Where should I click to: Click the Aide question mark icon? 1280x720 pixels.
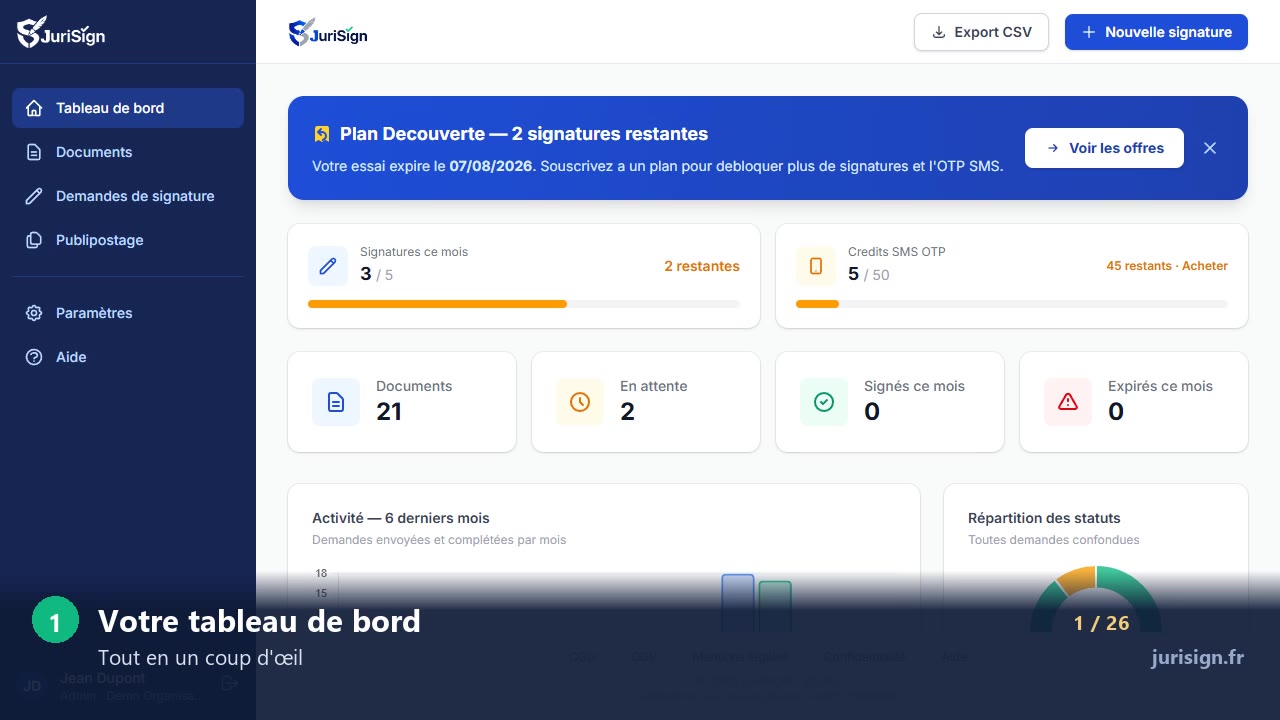pos(34,357)
